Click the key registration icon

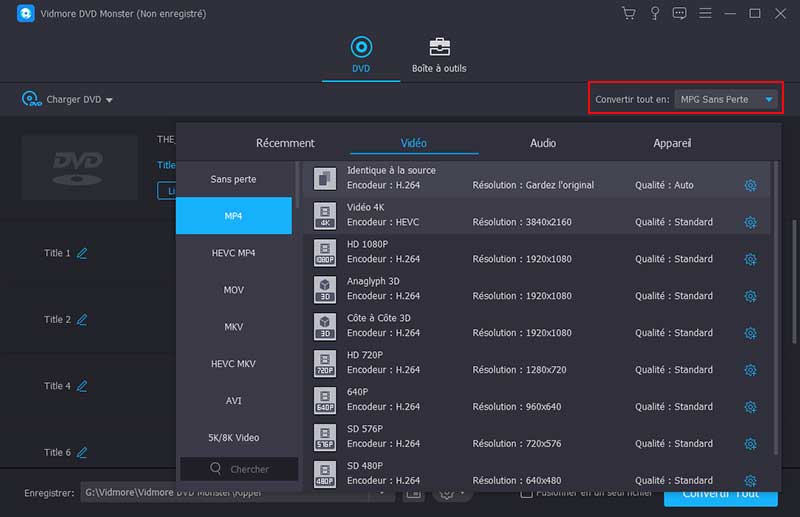click(x=654, y=14)
